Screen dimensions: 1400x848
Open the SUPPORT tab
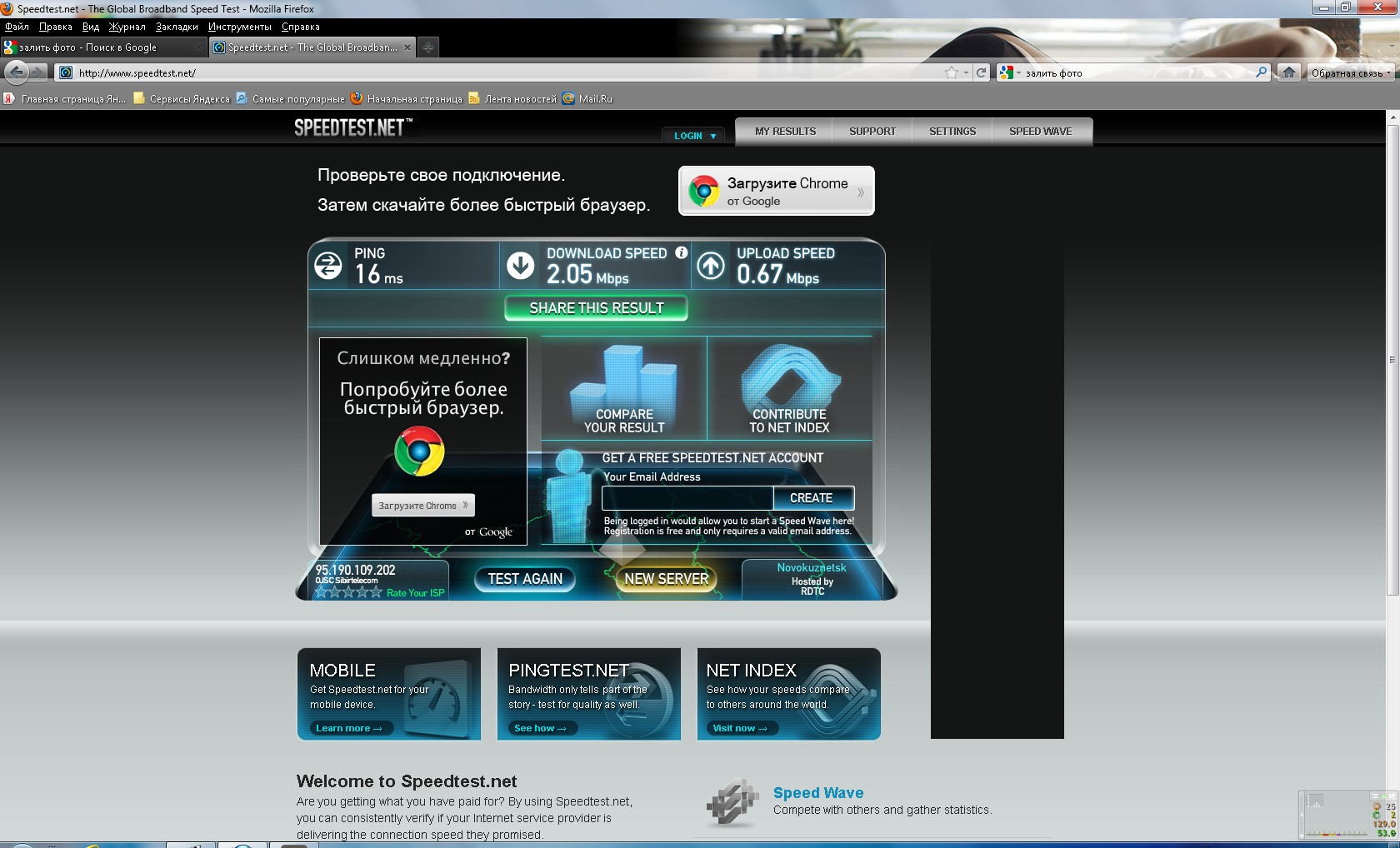click(872, 132)
